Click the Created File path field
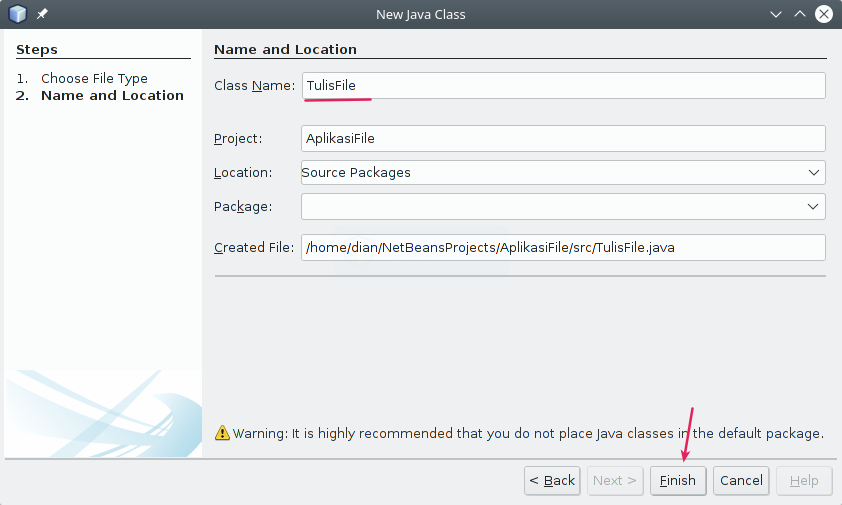 [563, 247]
